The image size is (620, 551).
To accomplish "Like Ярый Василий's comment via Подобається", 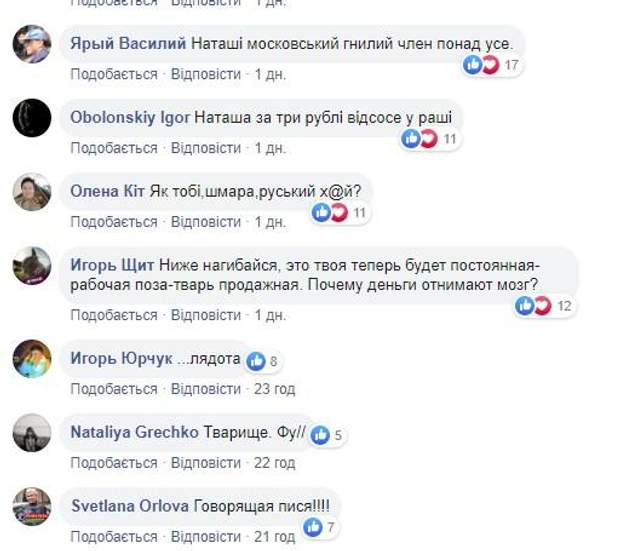I will 114,74.
